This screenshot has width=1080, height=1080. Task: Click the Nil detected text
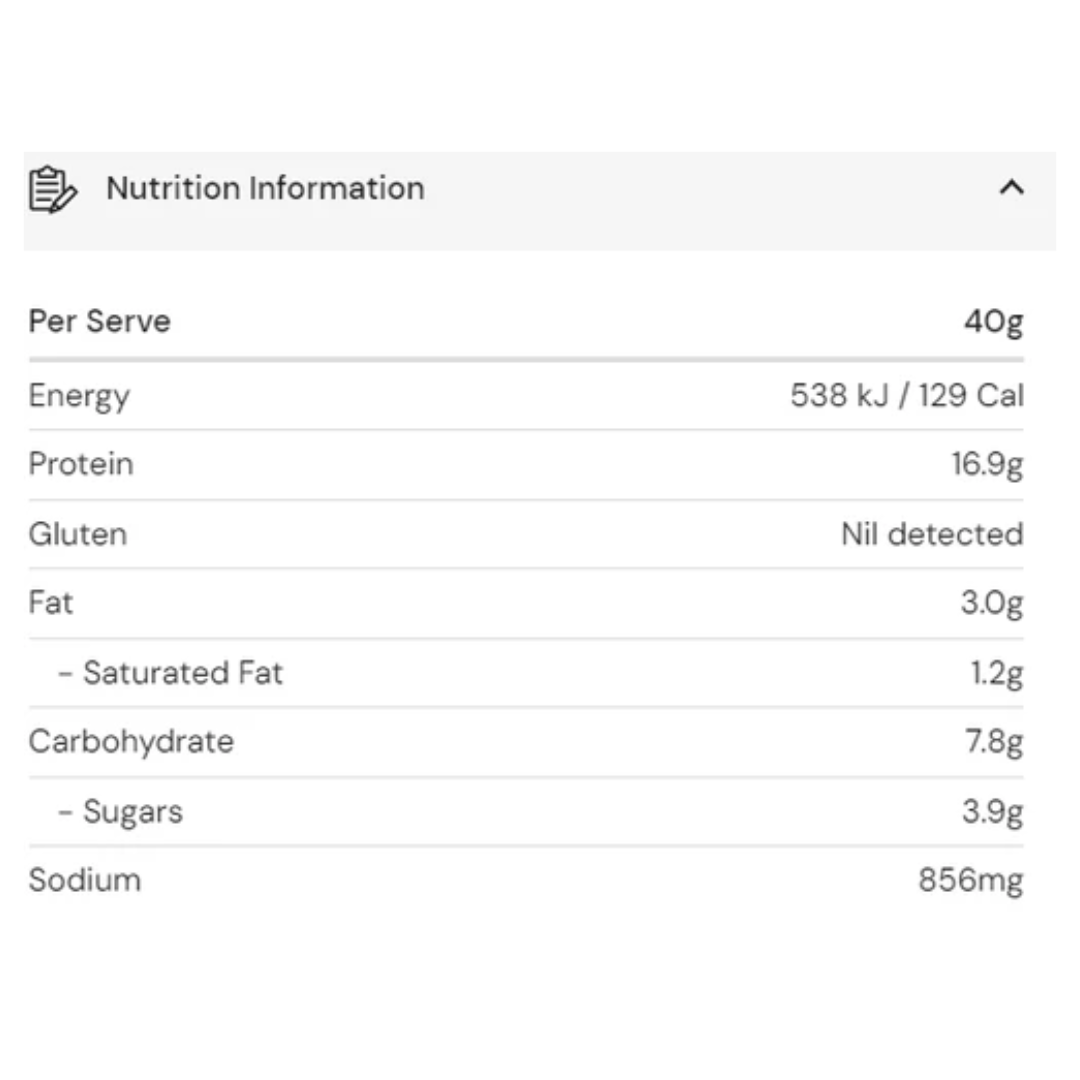pos(930,535)
